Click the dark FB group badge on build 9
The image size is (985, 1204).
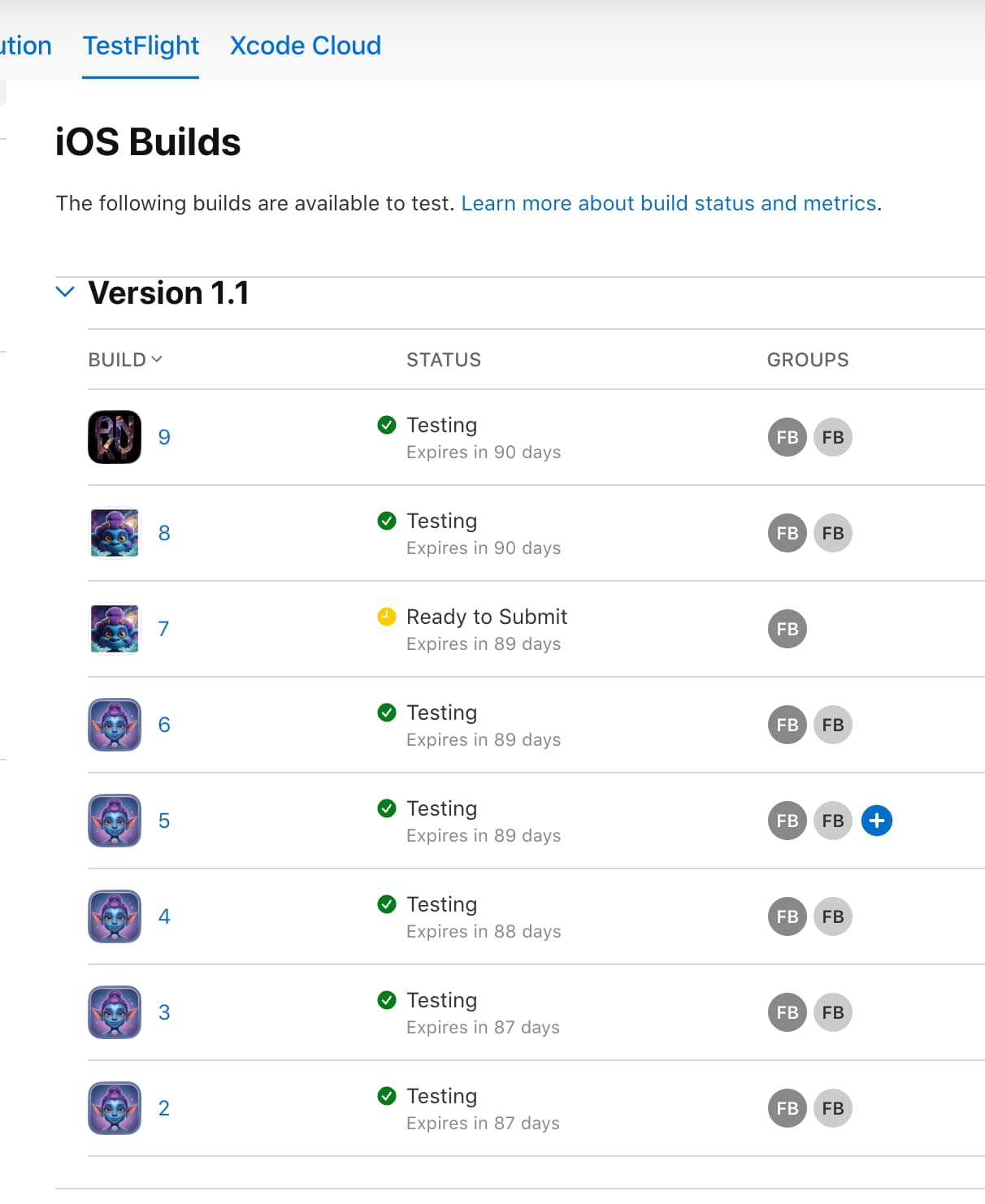pos(787,437)
